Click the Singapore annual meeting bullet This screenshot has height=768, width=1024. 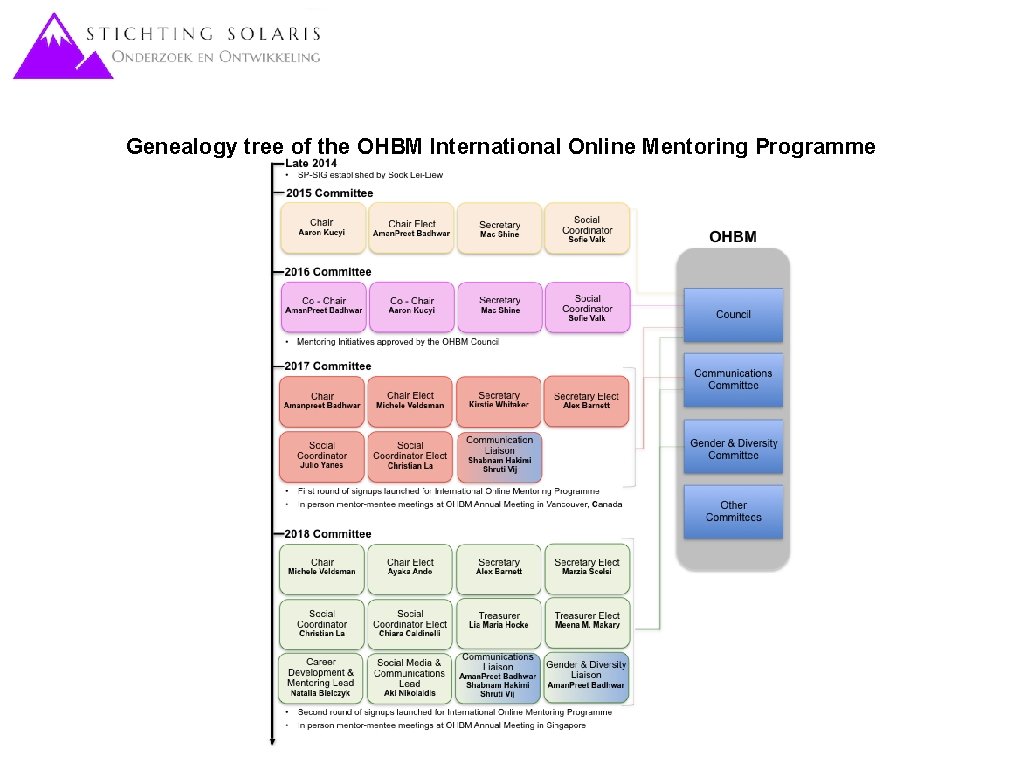[x=442, y=726]
